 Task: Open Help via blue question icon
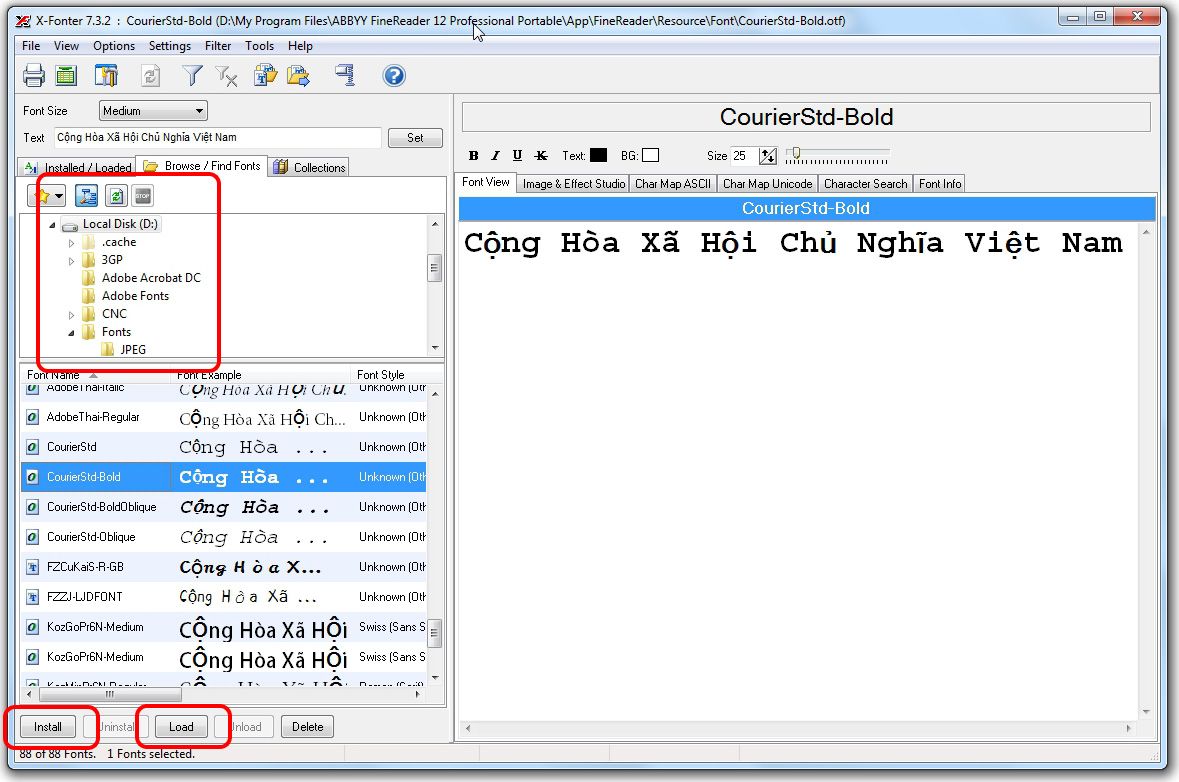point(394,75)
